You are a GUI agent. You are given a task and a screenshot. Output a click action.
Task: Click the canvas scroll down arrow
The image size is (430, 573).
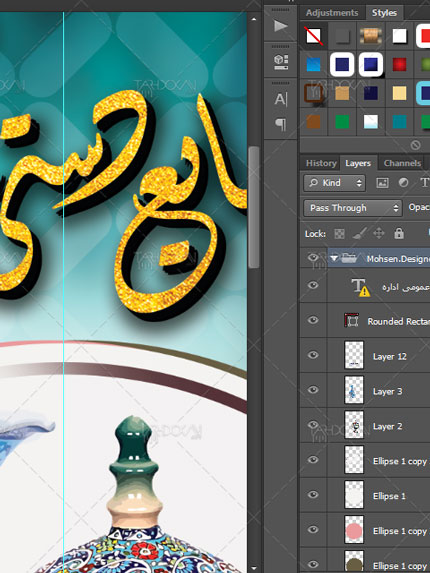(x=254, y=568)
